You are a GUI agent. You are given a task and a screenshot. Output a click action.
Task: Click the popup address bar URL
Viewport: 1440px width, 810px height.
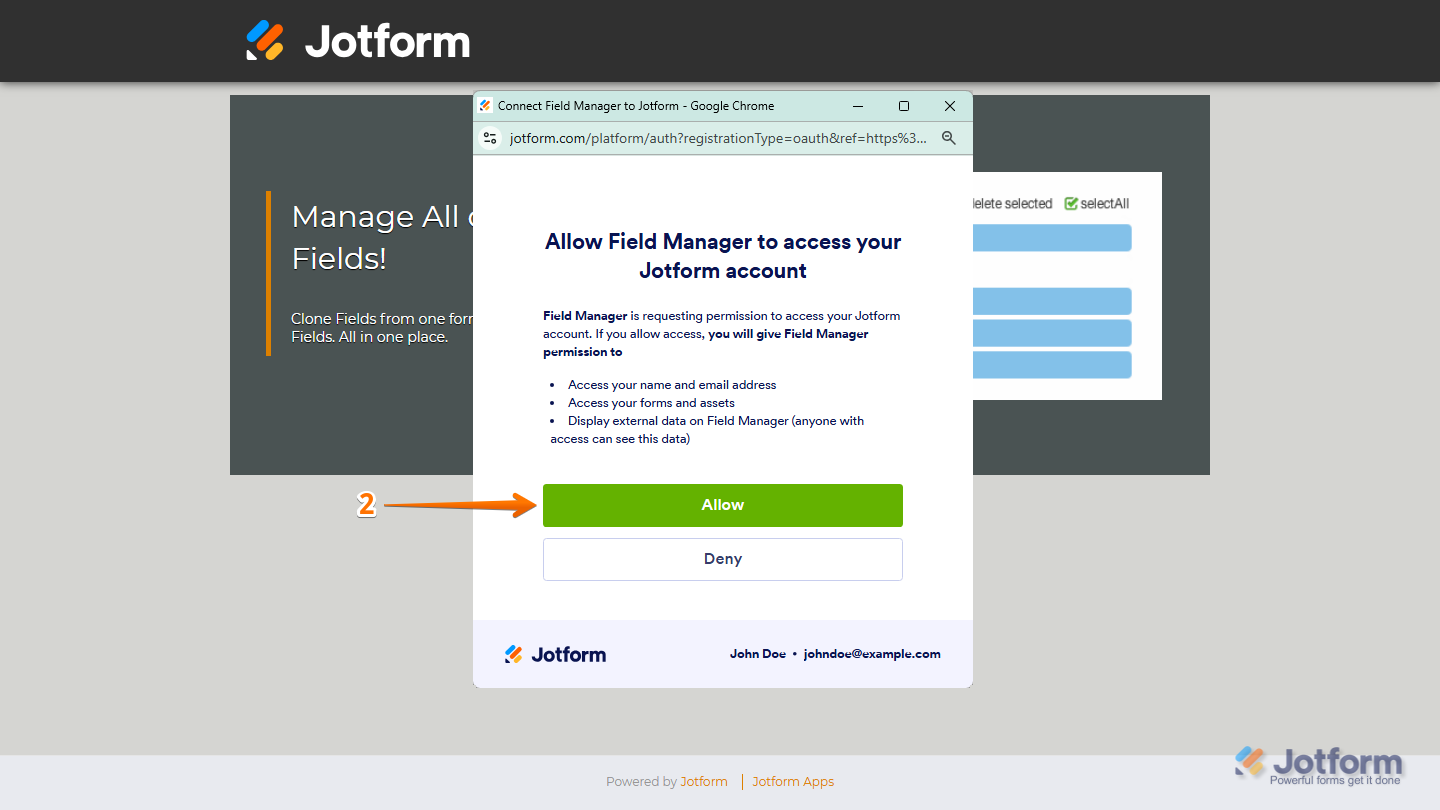click(718, 138)
